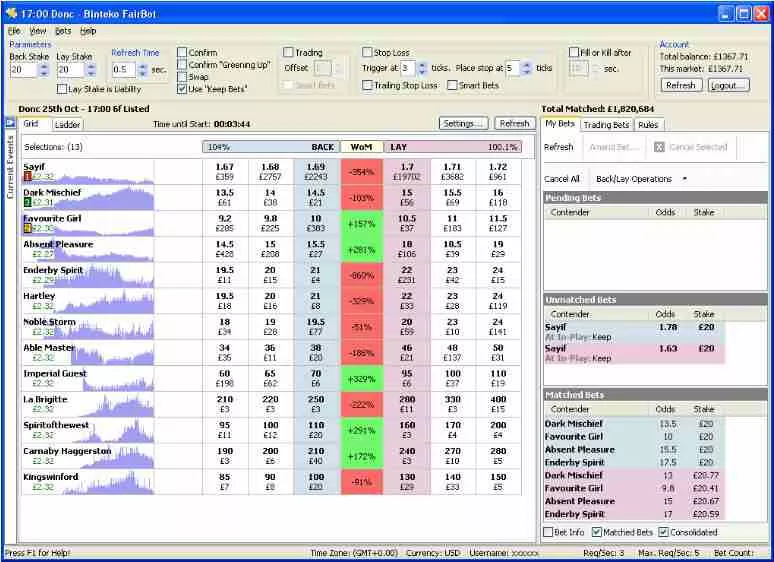Select unmatched Sayif bet at 1.63
Image resolution: width=774 pixels, height=562 pixels.
coord(634,353)
